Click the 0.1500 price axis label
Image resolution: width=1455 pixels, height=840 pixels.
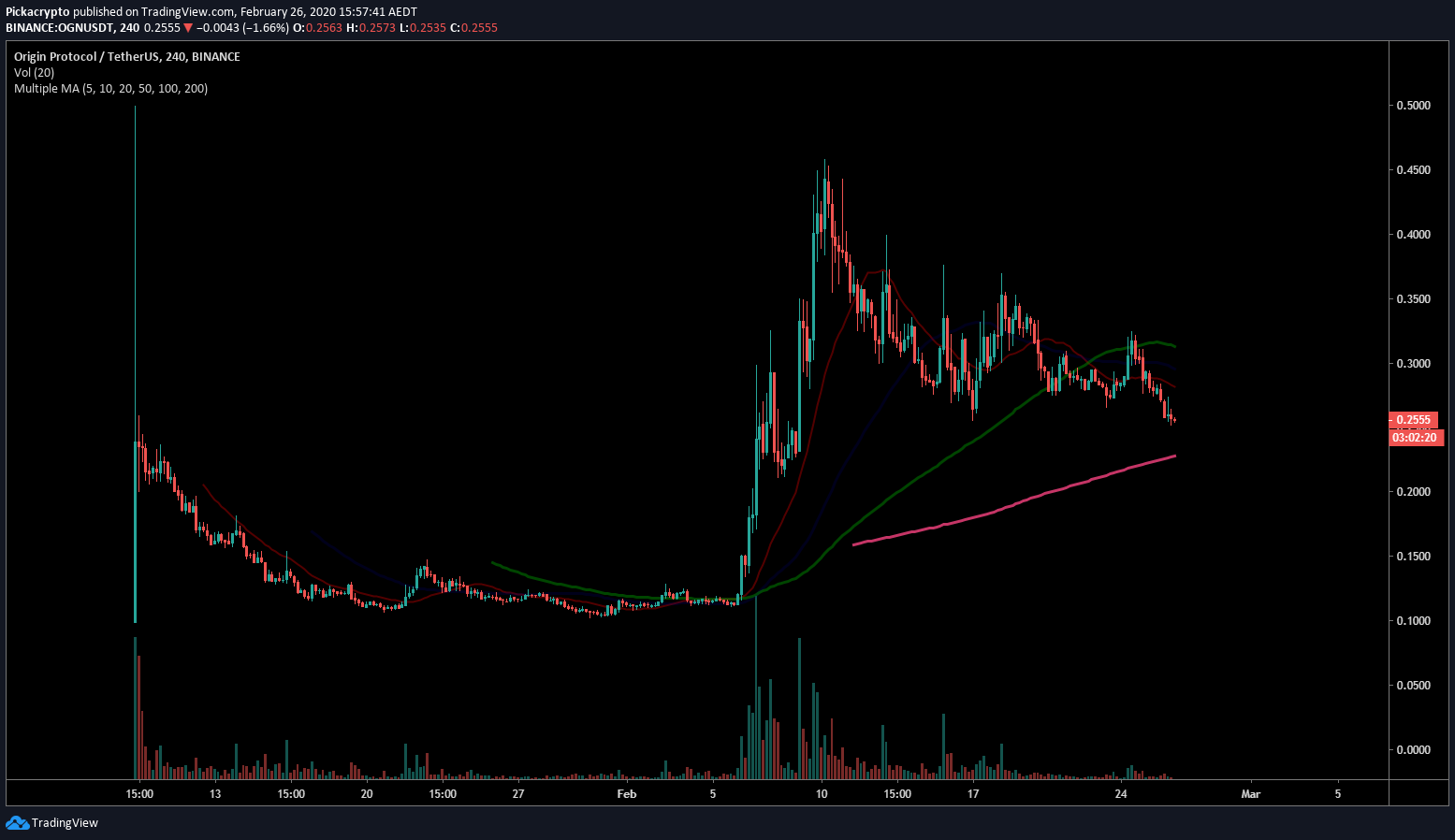coord(1413,557)
